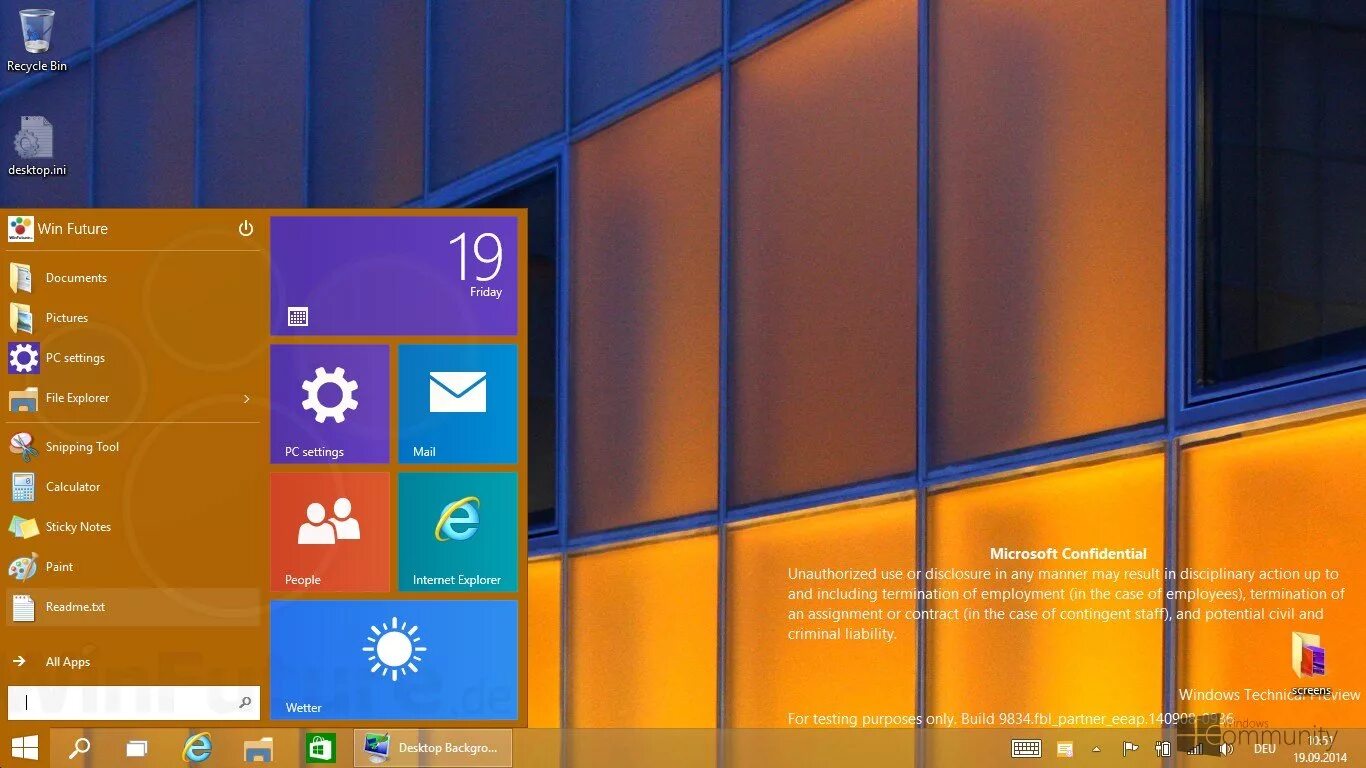Open the Win Future user account
This screenshot has width=1366, height=768.
(58, 229)
